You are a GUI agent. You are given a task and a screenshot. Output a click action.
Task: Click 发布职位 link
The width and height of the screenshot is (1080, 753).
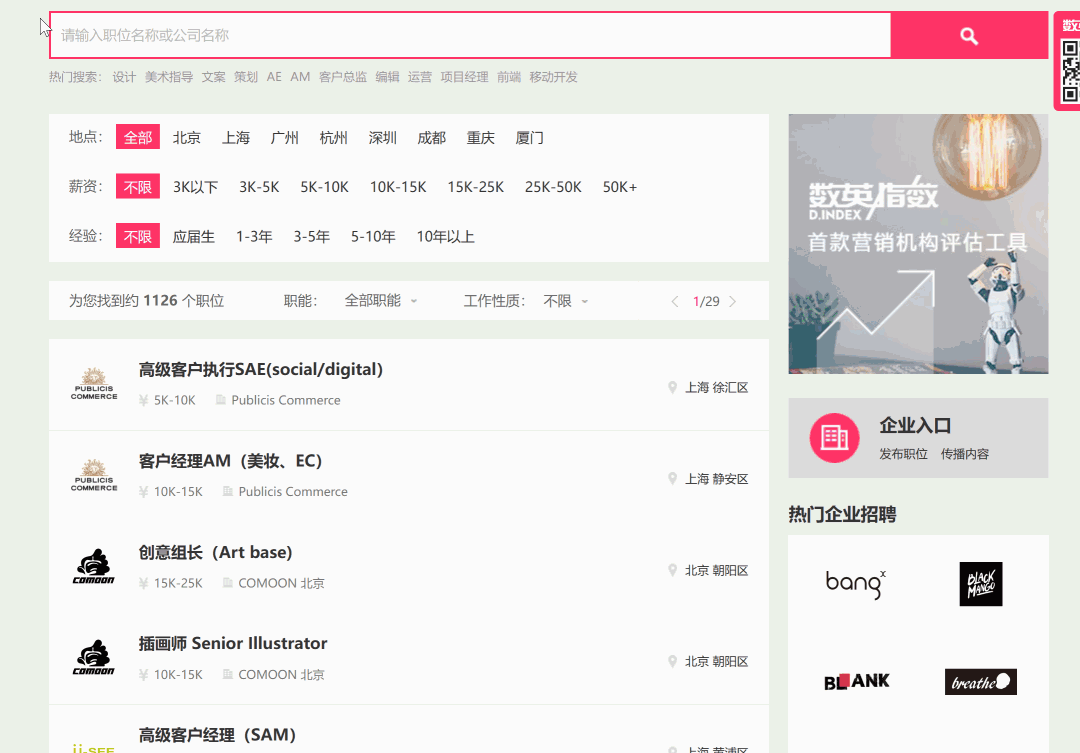[x=903, y=454]
